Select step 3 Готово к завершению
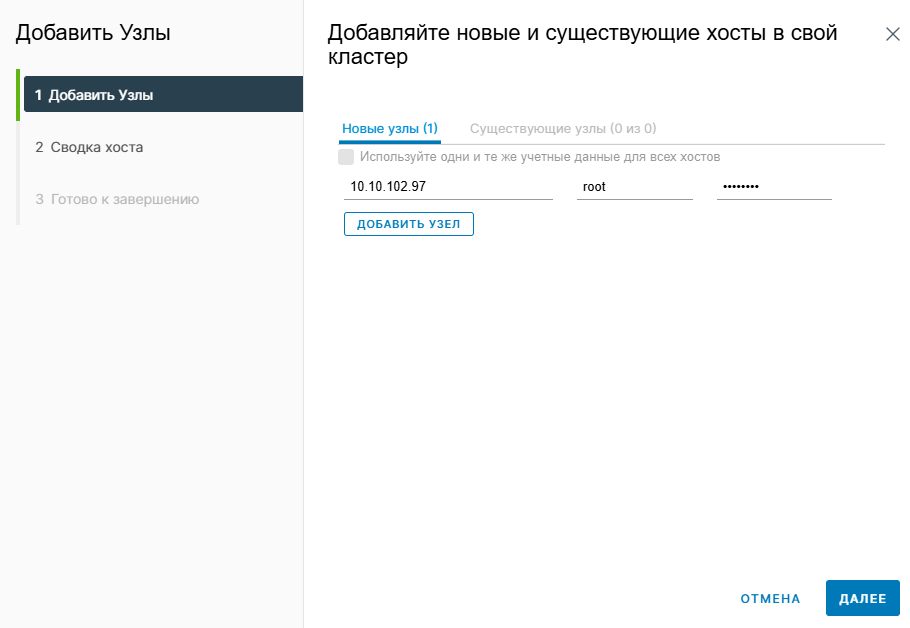910x628 pixels. click(117, 200)
